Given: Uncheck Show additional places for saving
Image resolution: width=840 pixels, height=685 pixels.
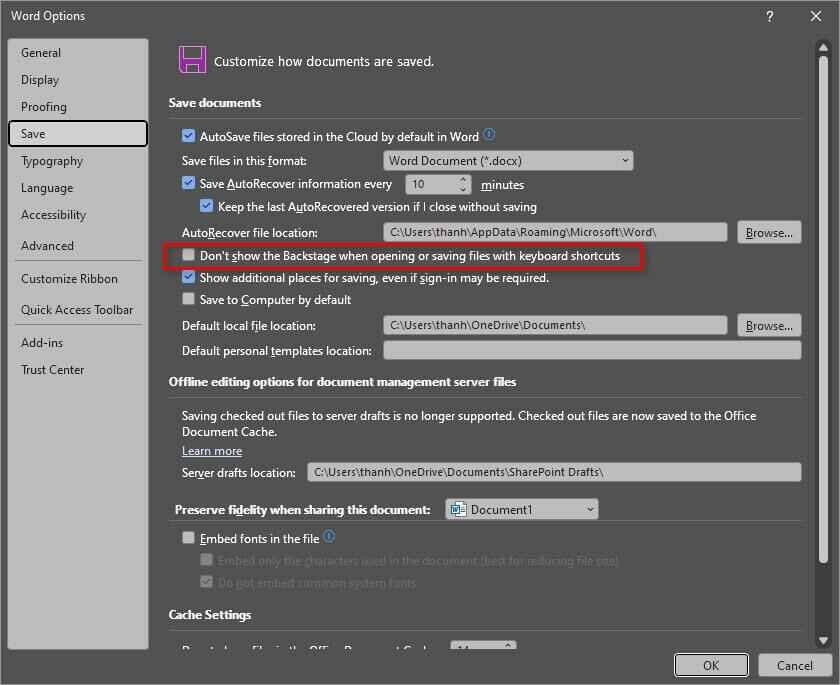Looking at the screenshot, I should [x=189, y=277].
